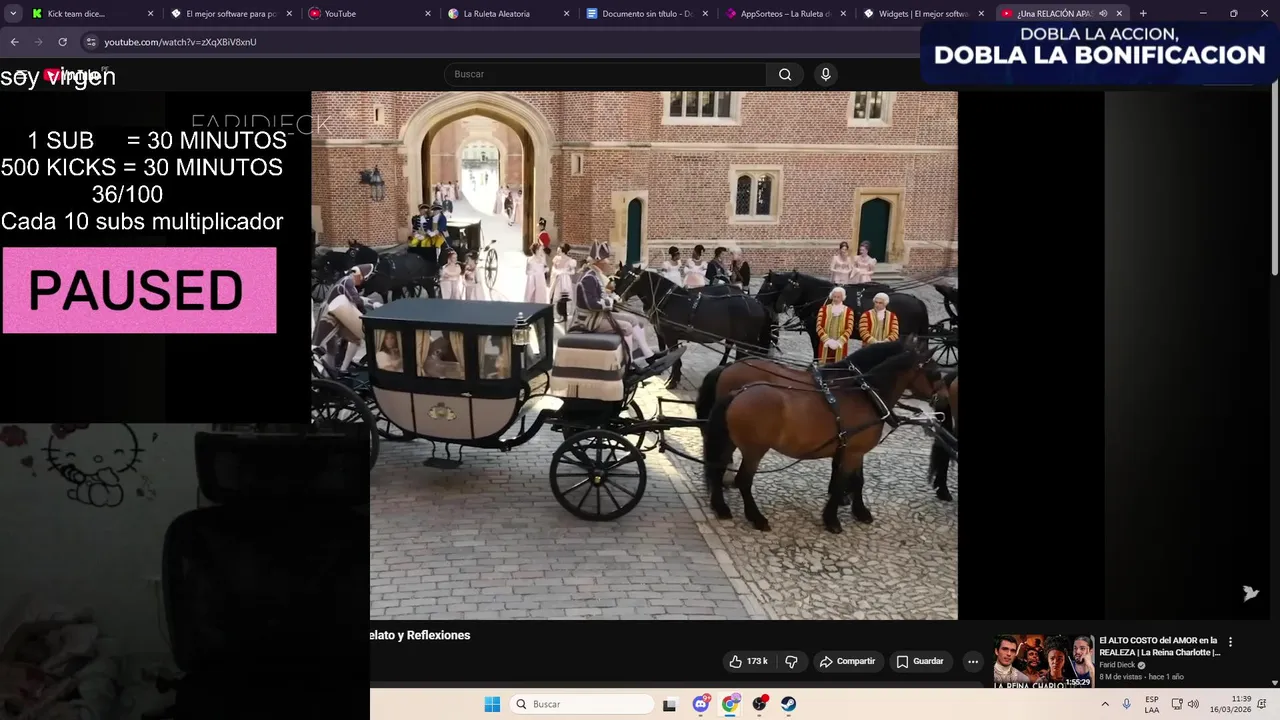Open Task View in the taskbar
1280x720 pixels.
click(x=670, y=704)
